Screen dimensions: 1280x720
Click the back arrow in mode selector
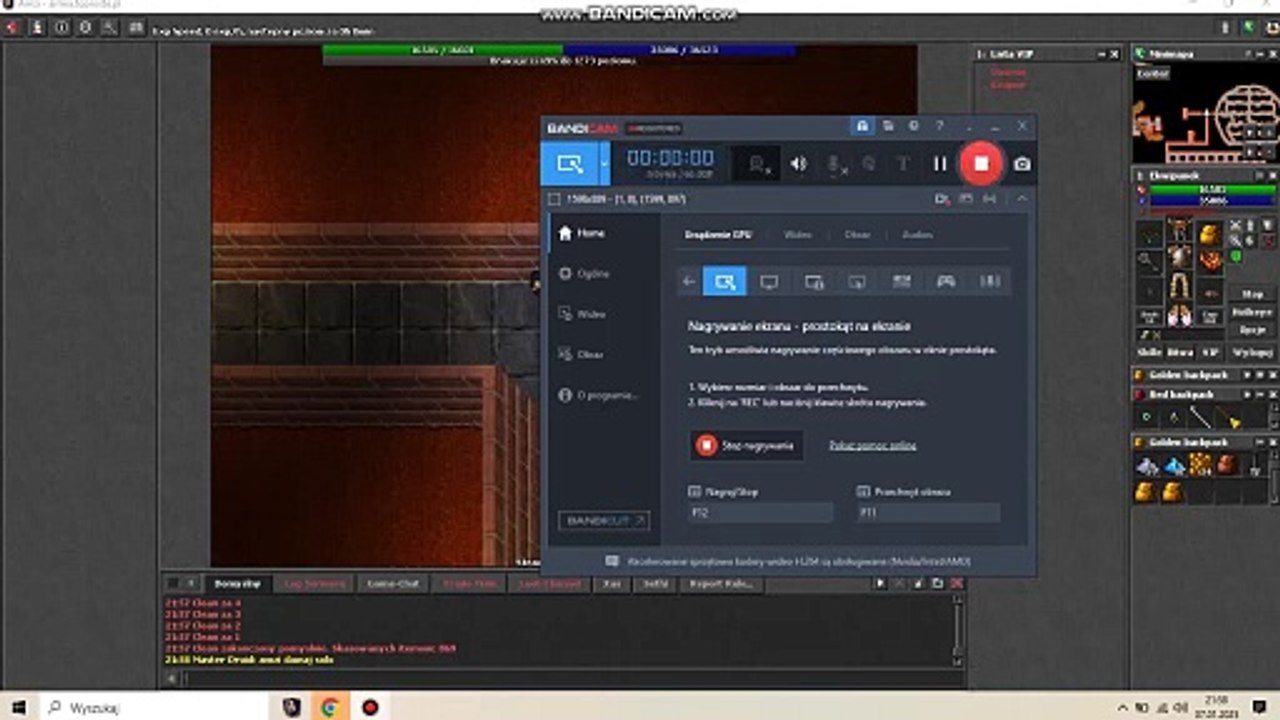click(x=689, y=282)
